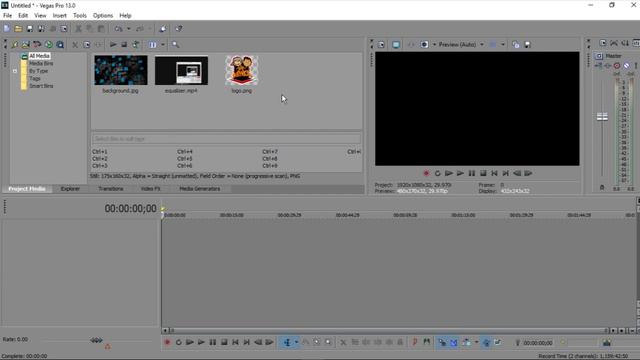Select the Smart Bins tree item

point(41,86)
